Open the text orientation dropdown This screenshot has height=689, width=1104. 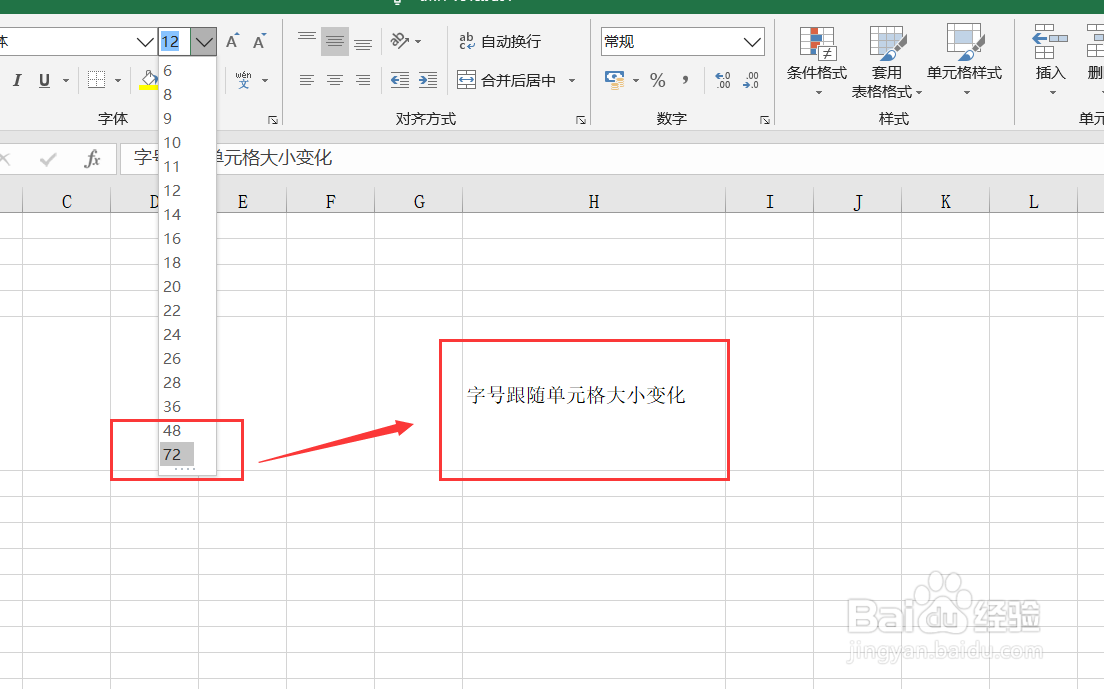(418, 41)
